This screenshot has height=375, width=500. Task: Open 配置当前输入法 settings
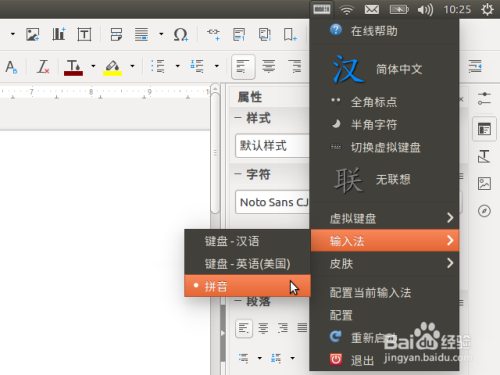point(384,293)
